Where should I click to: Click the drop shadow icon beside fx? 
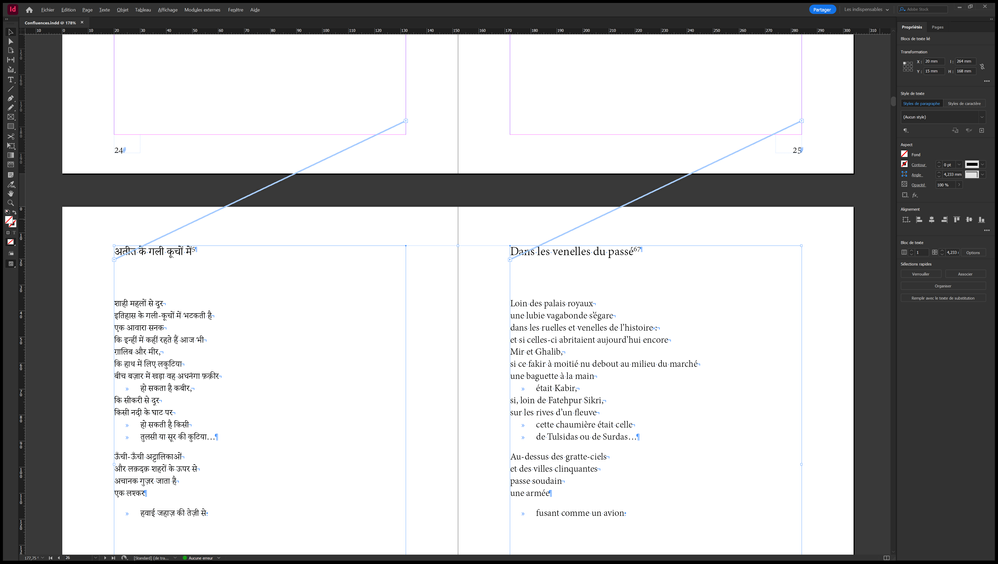904,195
